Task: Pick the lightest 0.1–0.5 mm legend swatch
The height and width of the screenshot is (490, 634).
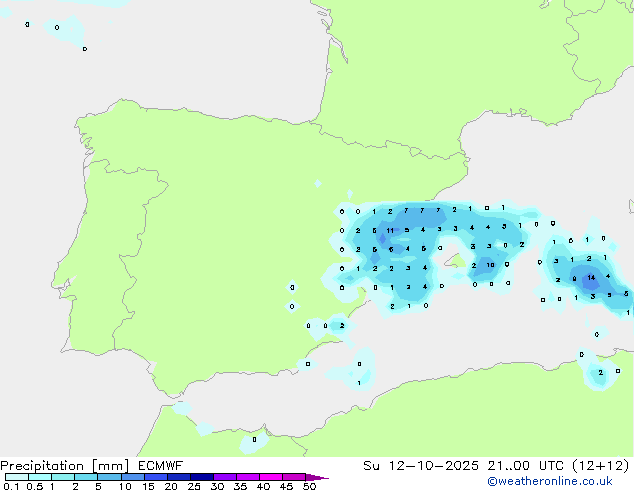Action: 17,477
